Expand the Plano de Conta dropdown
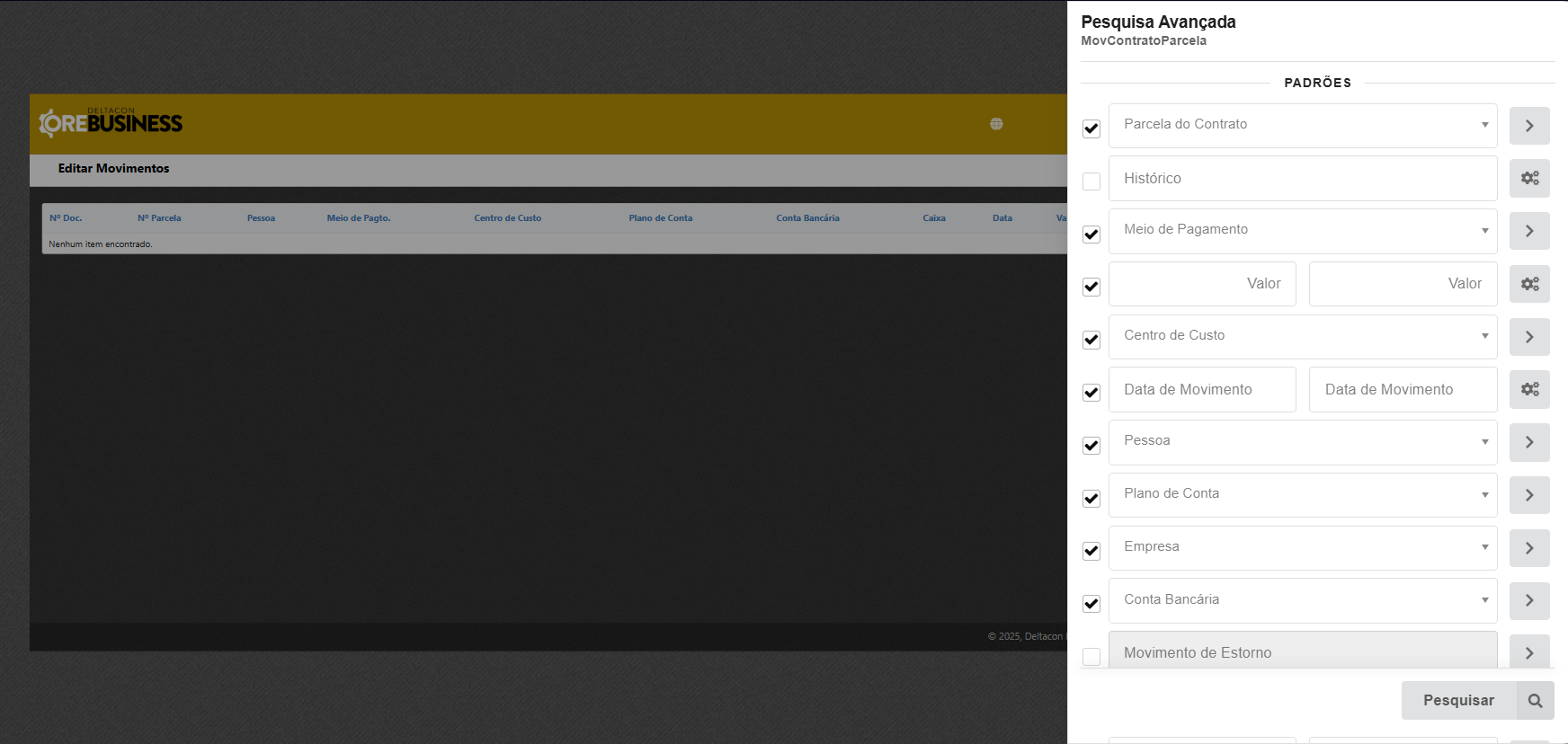The width and height of the screenshot is (1568, 744). [x=1302, y=494]
